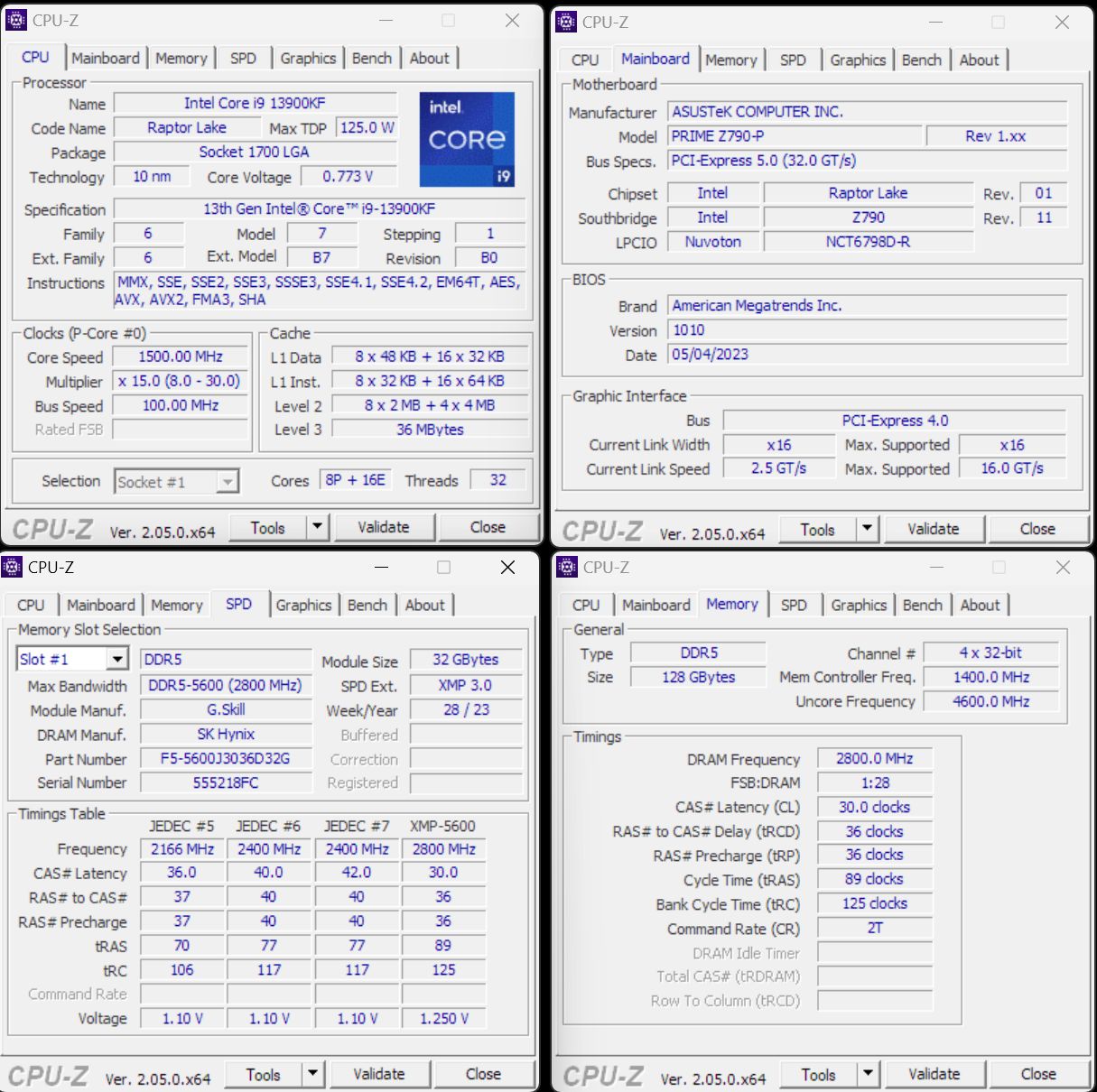Open the Memory tab in the CPU window
This screenshot has width=1097, height=1092.
click(x=181, y=58)
